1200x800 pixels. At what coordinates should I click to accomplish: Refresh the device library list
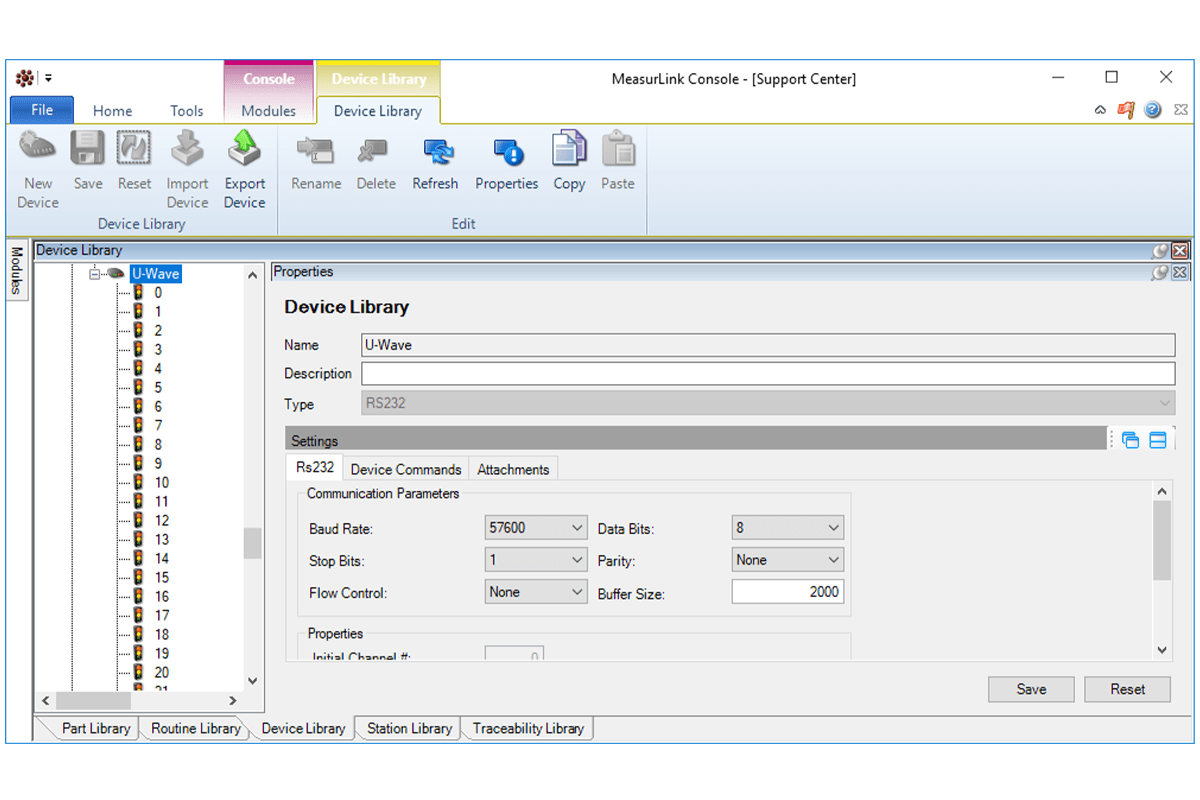pyautogui.click(x=435, y=152)
